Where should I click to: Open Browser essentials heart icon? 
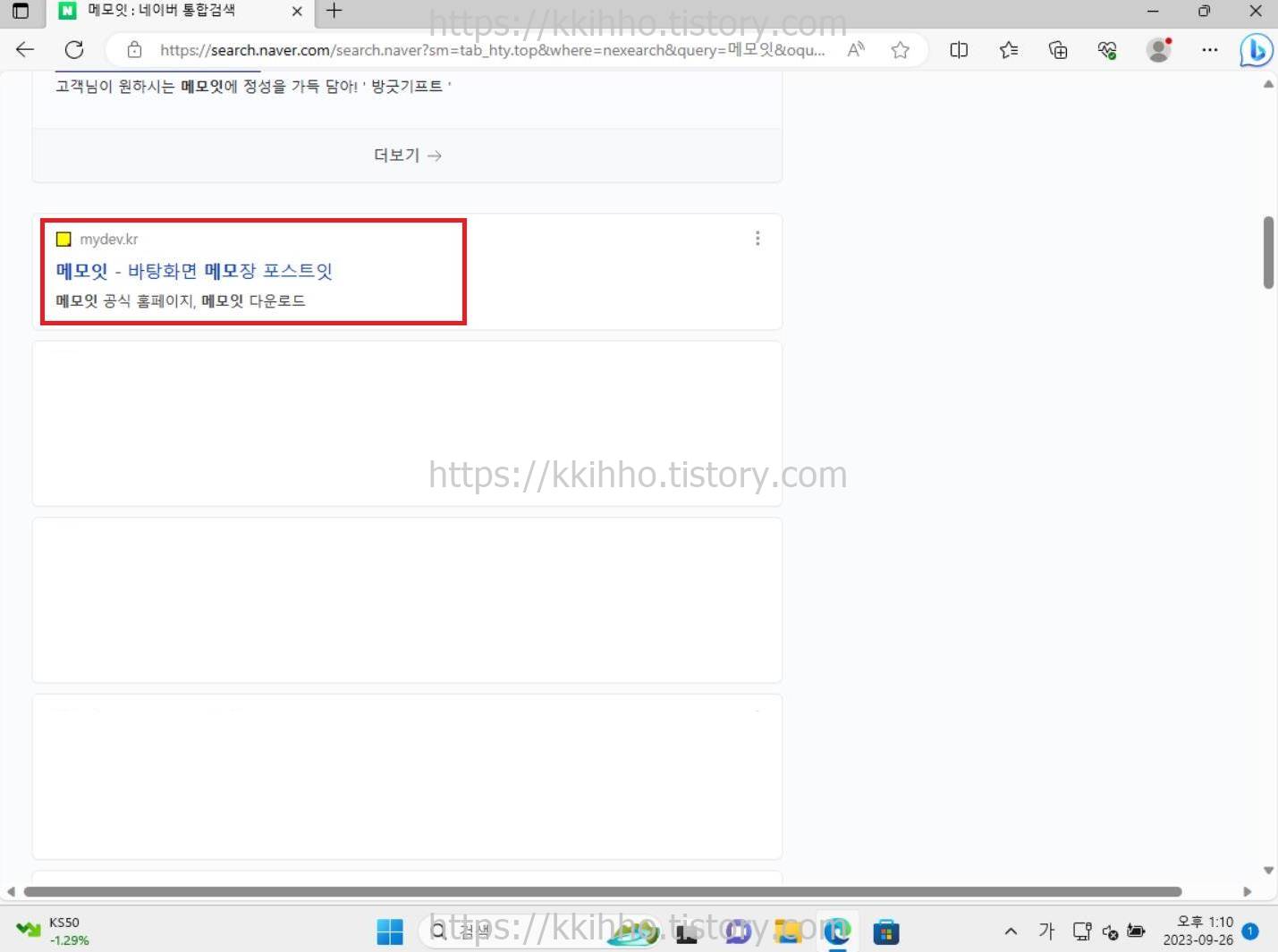[1107, 50]
